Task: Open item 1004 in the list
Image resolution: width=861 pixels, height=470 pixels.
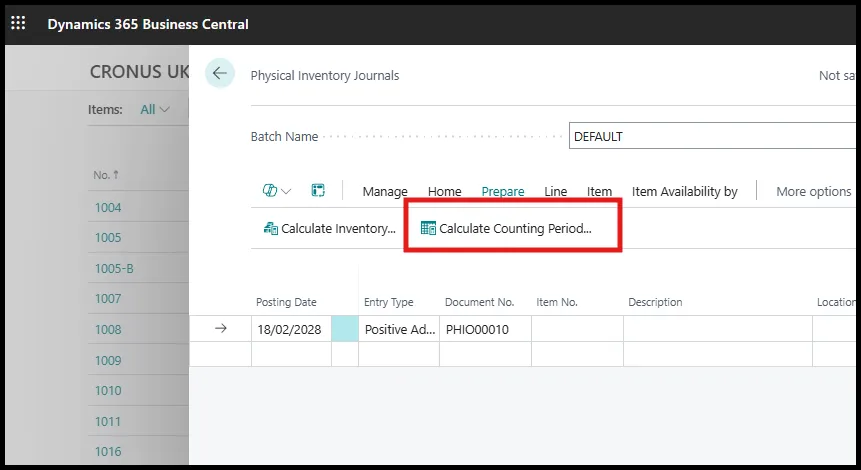Action: pos(108,208)
